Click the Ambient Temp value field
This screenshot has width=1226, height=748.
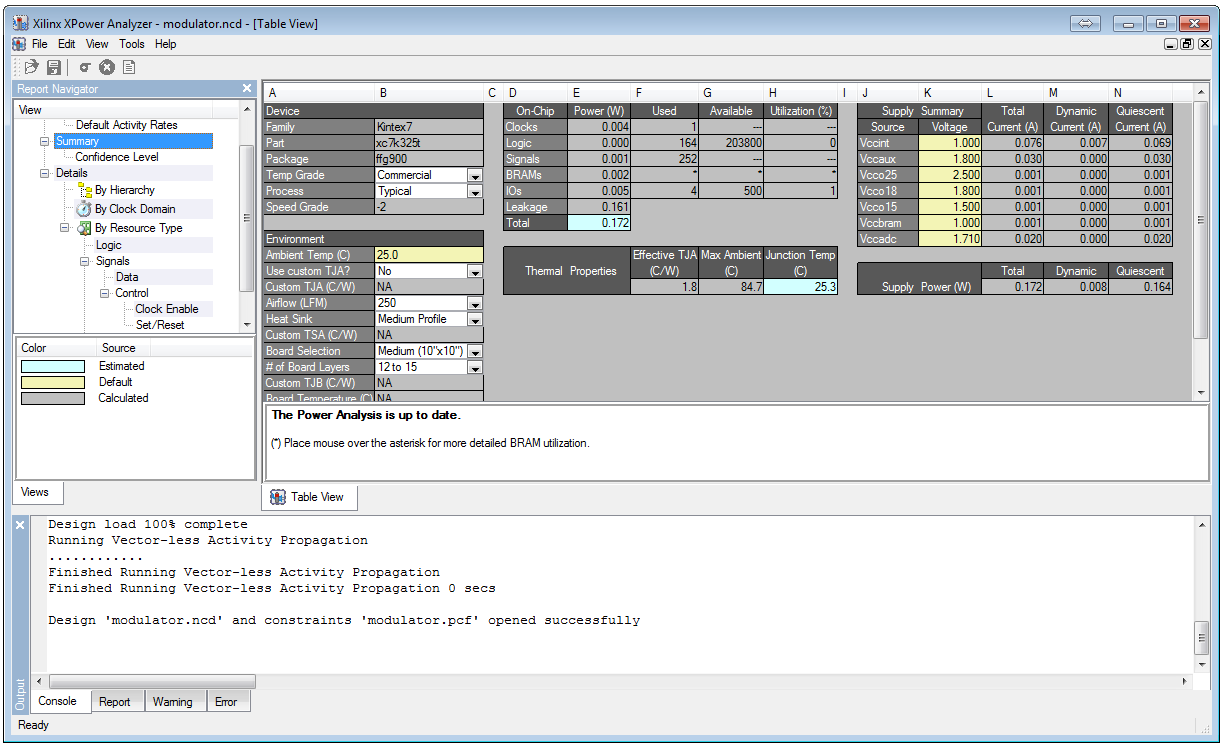point(428,255)
